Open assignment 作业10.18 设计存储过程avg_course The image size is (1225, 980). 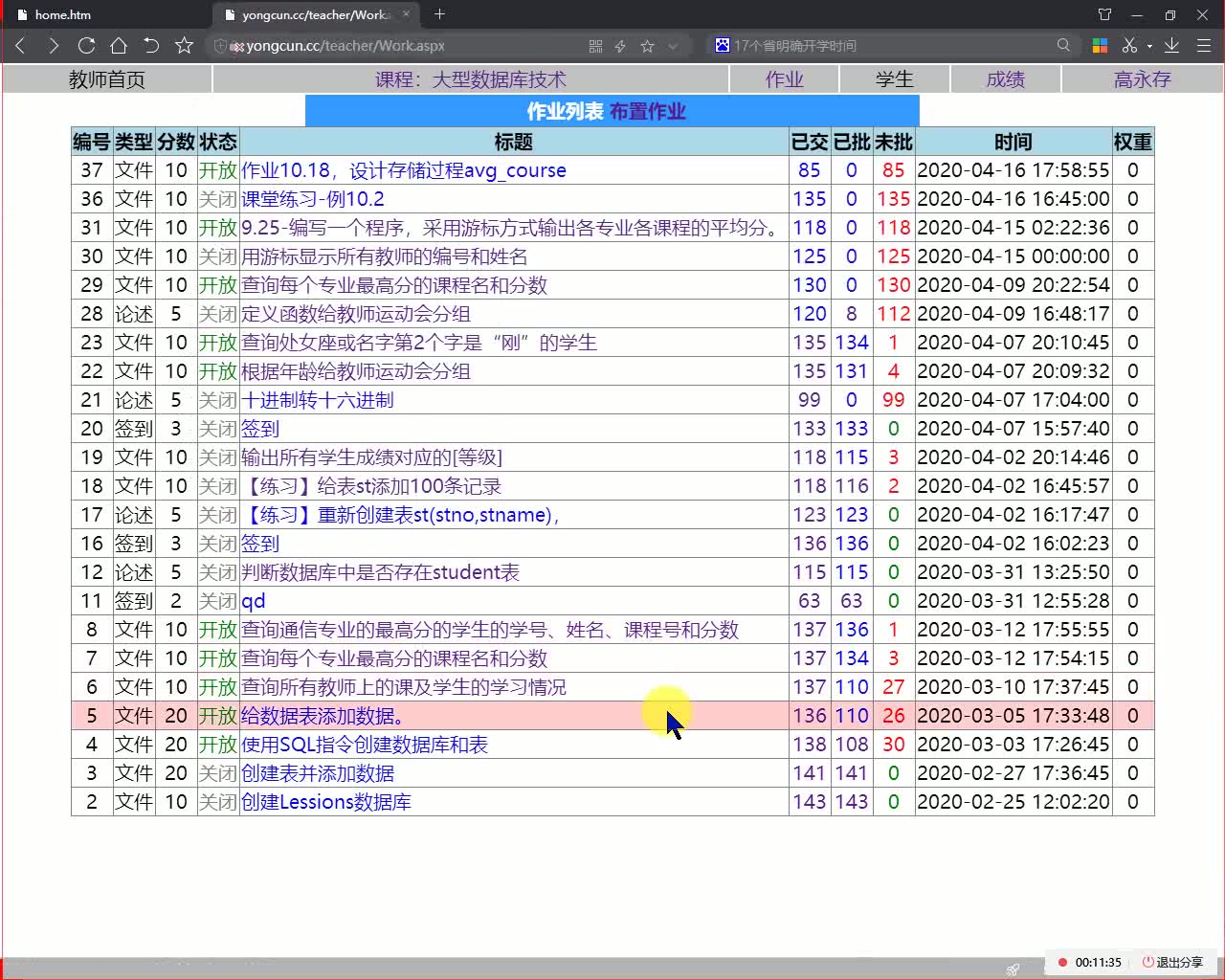[404, 170]
